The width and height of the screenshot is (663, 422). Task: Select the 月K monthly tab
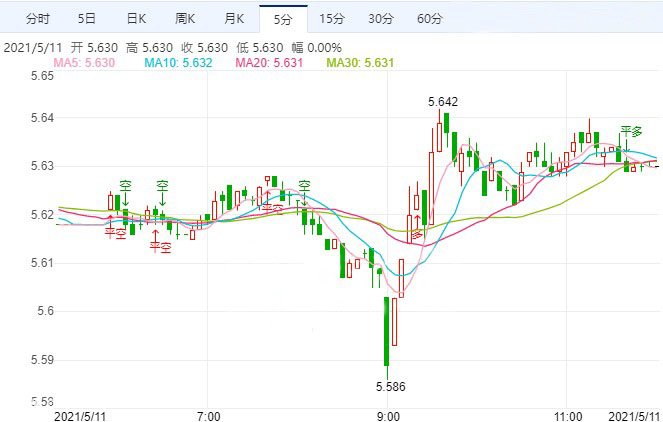coord(234,19)
